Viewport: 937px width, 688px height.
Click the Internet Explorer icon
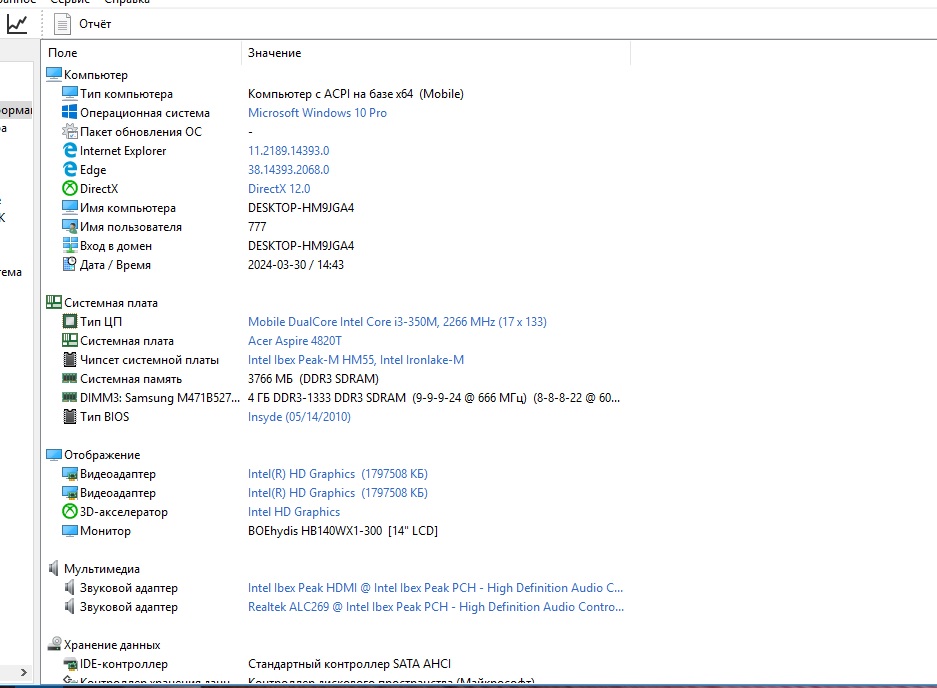coord(70,151)
